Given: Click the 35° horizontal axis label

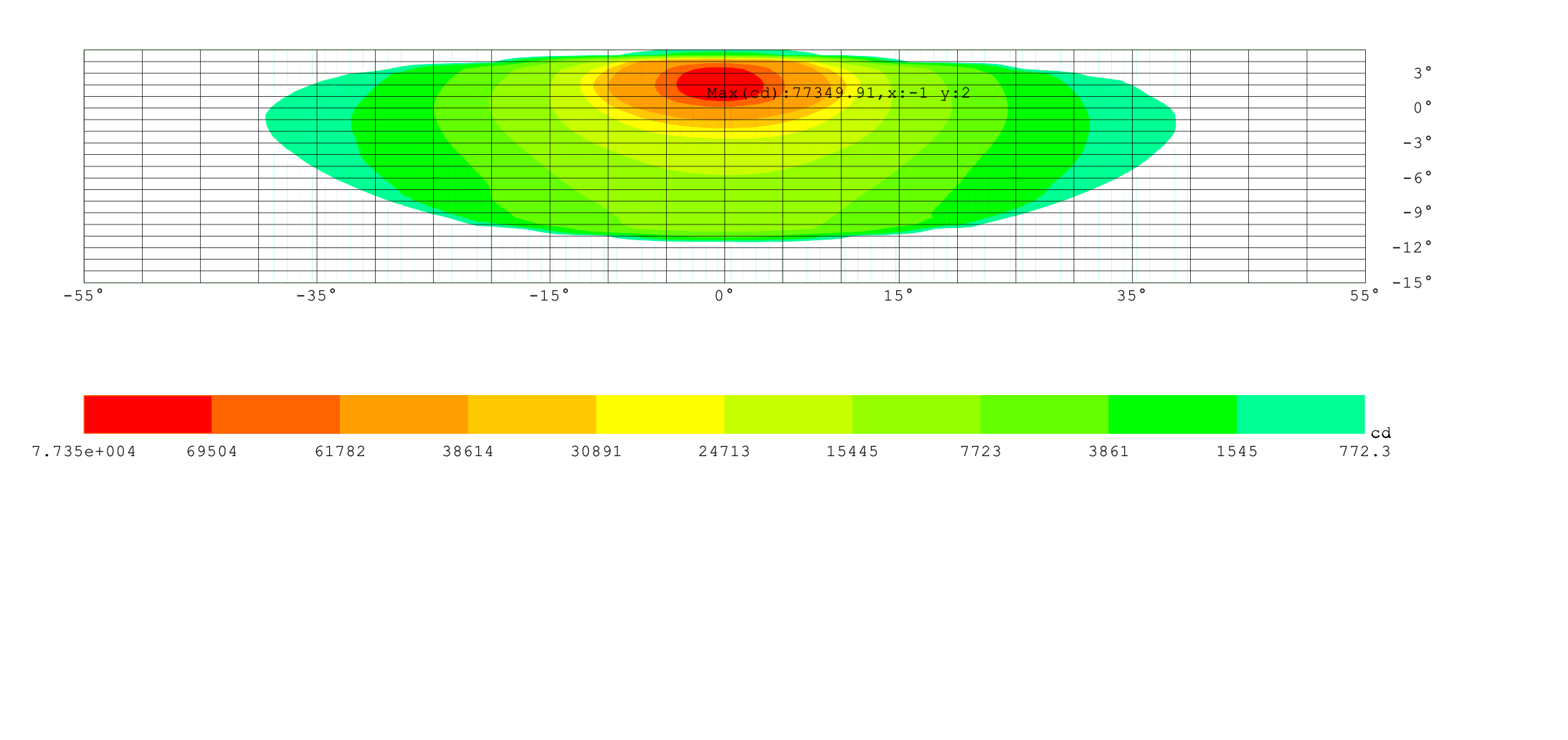Looking at the screenshot, I should (x=1132, y=296).
